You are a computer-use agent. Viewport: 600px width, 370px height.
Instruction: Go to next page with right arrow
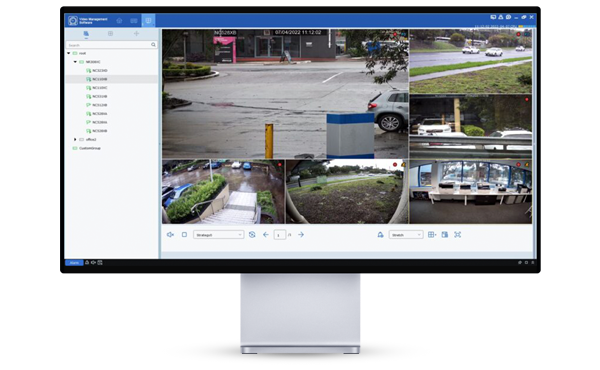(301, 235)
